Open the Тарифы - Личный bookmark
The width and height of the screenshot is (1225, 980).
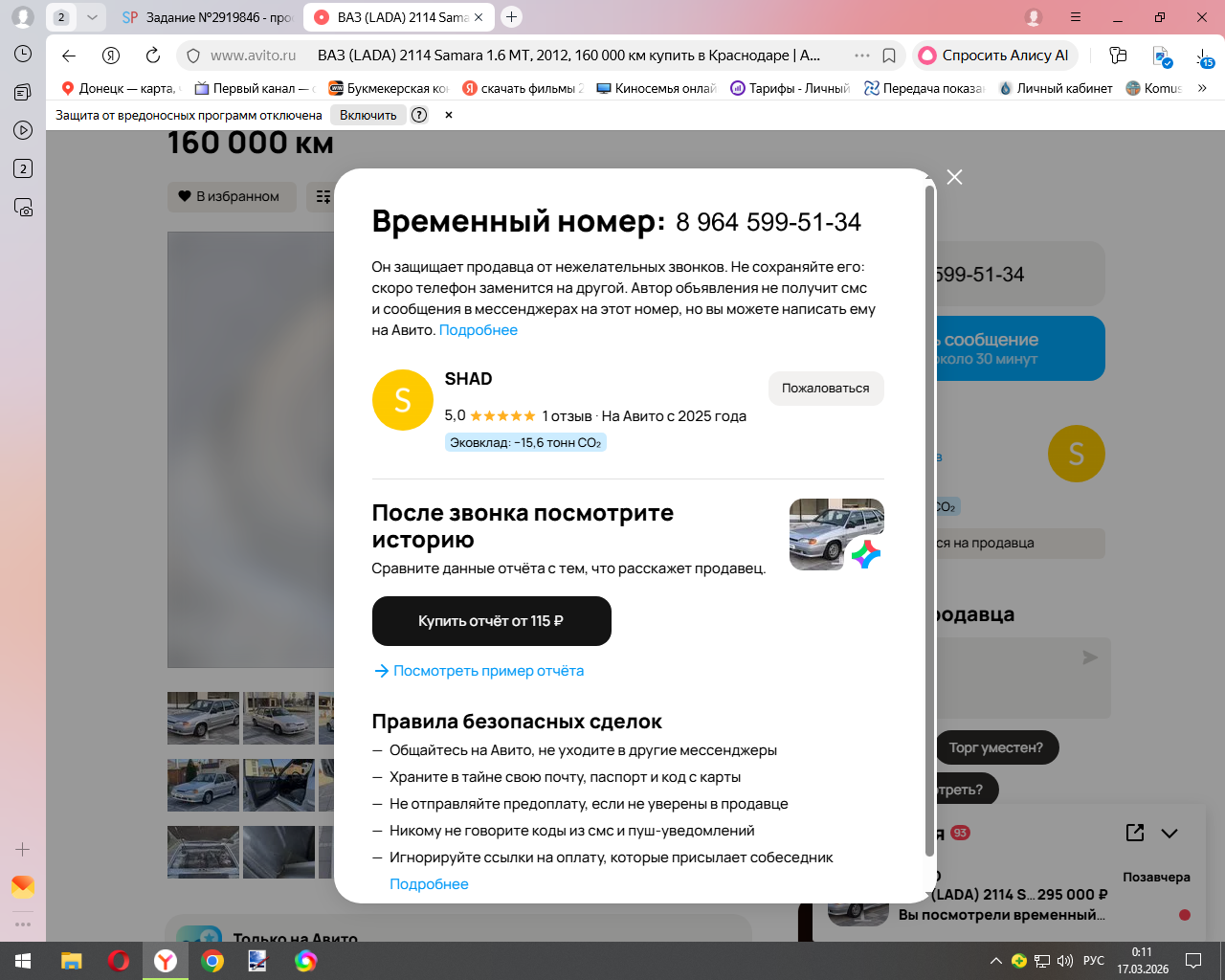(x=791, y=88)
